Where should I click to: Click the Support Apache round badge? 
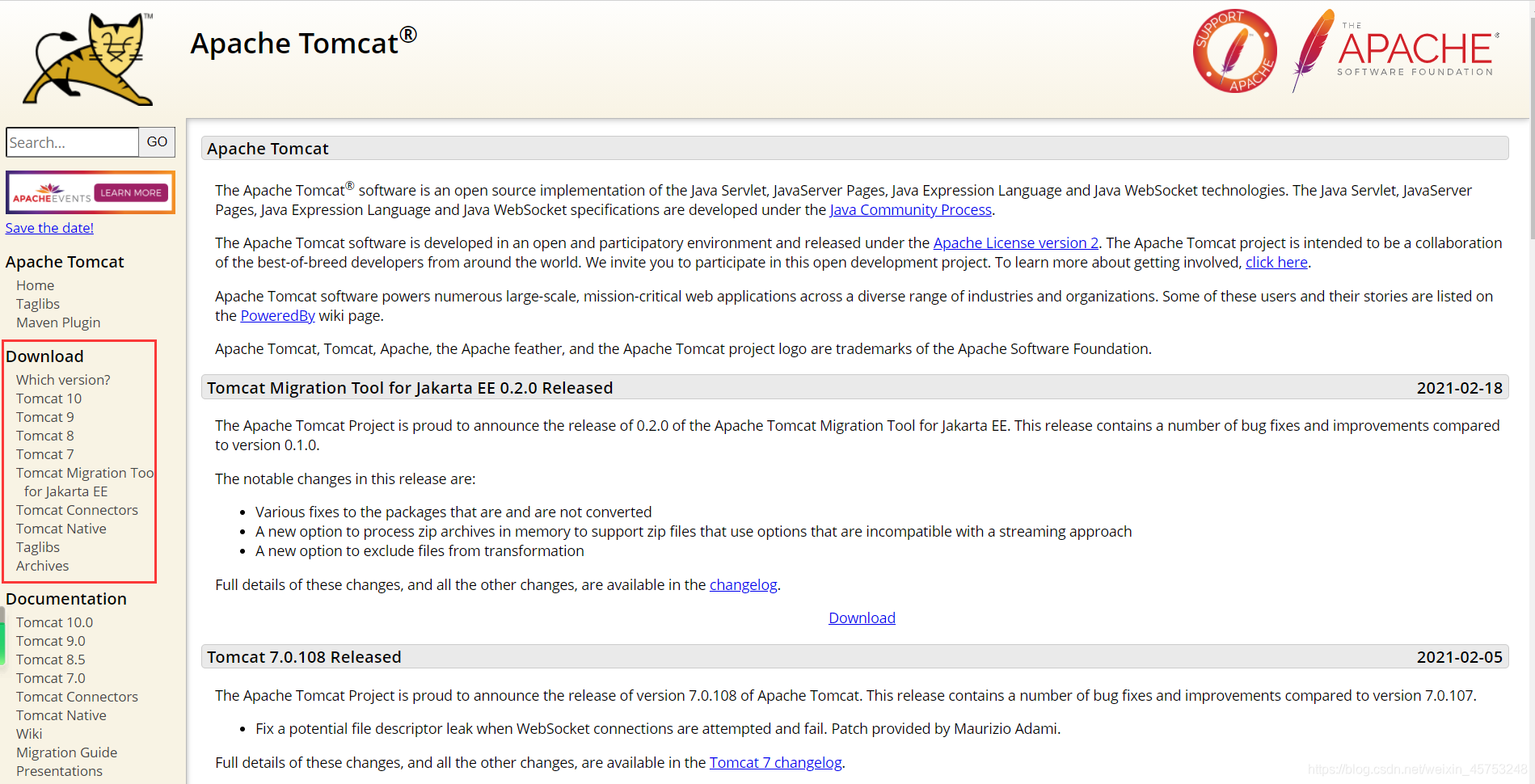point(1234,51)
